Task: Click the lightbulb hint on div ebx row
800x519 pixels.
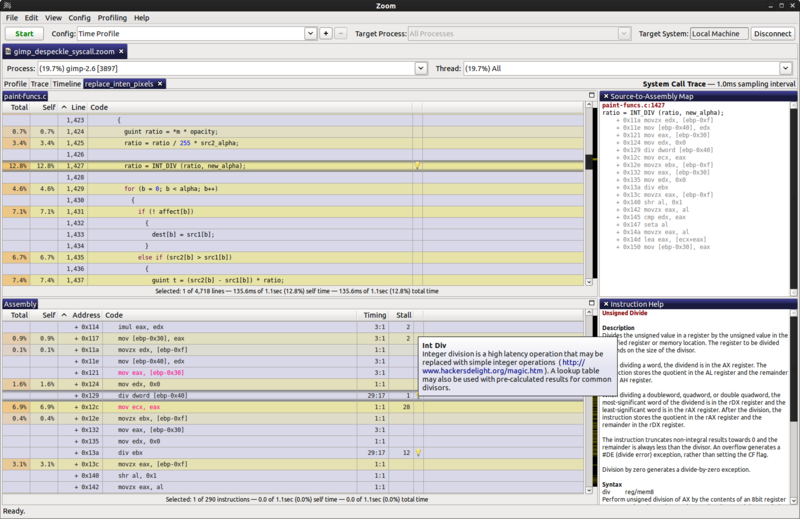Action: [x=418, y=453]
